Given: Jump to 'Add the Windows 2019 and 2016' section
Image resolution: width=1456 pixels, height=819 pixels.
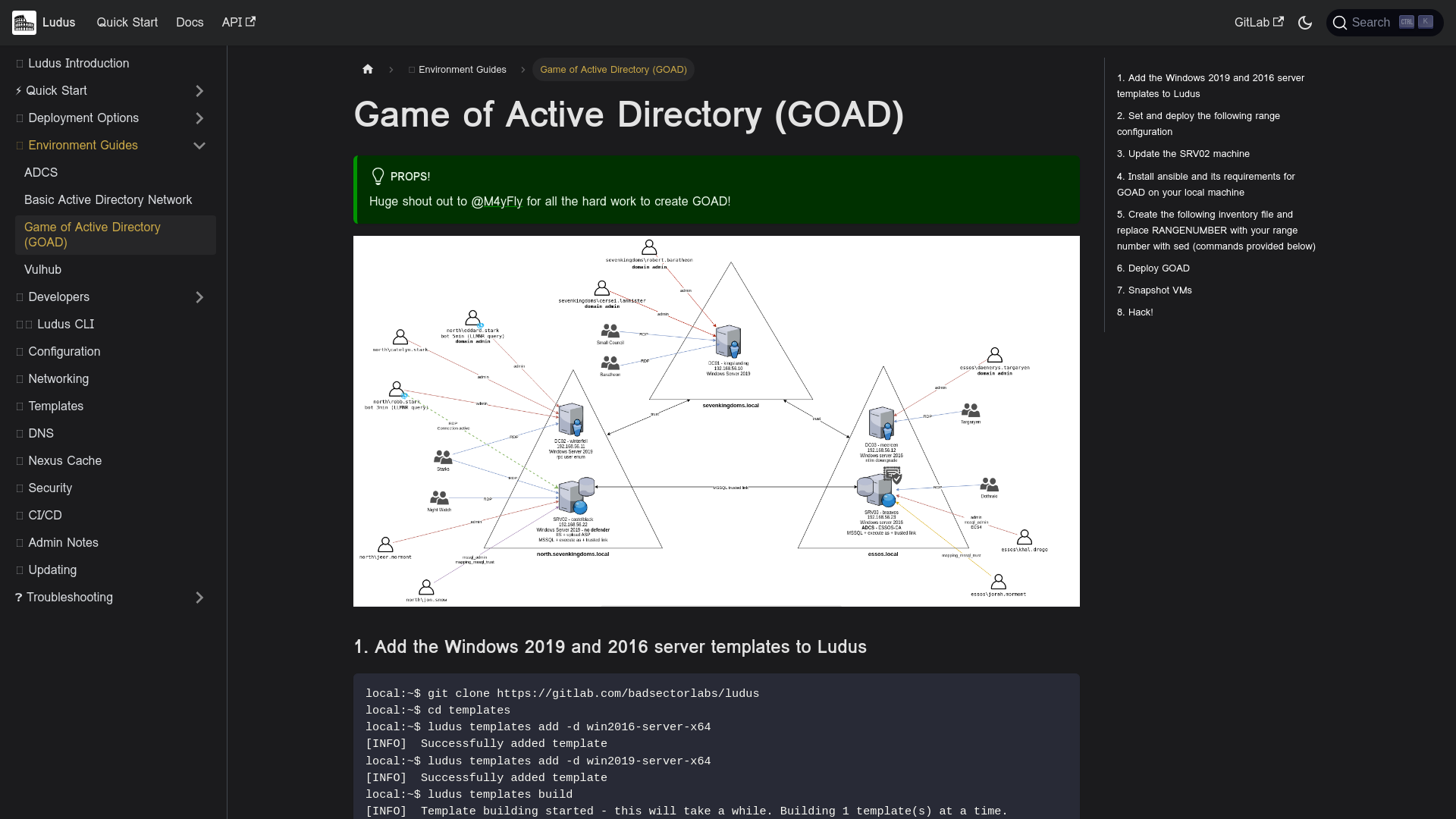Looking at the screenshot, I should coord(1210,86).
